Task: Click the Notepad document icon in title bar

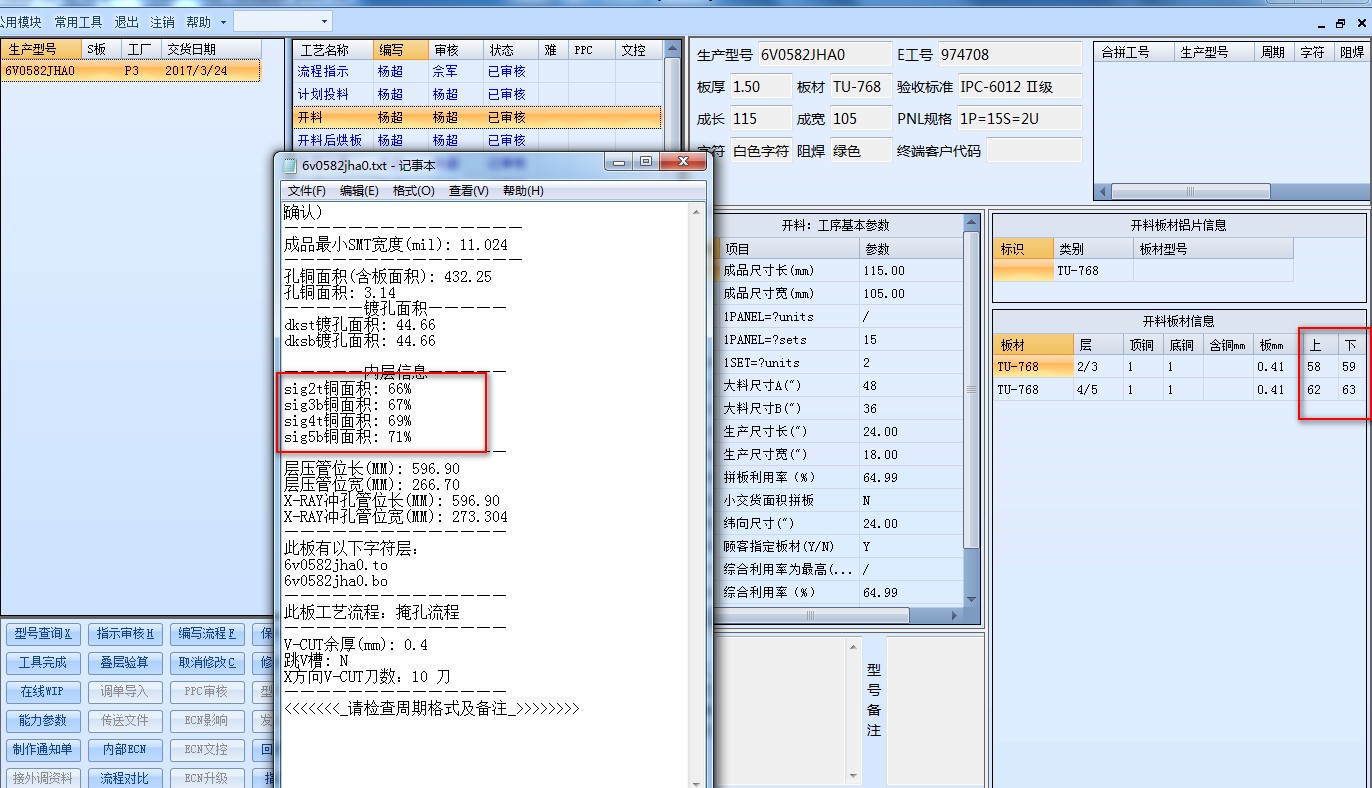Action: click(290, 165)
